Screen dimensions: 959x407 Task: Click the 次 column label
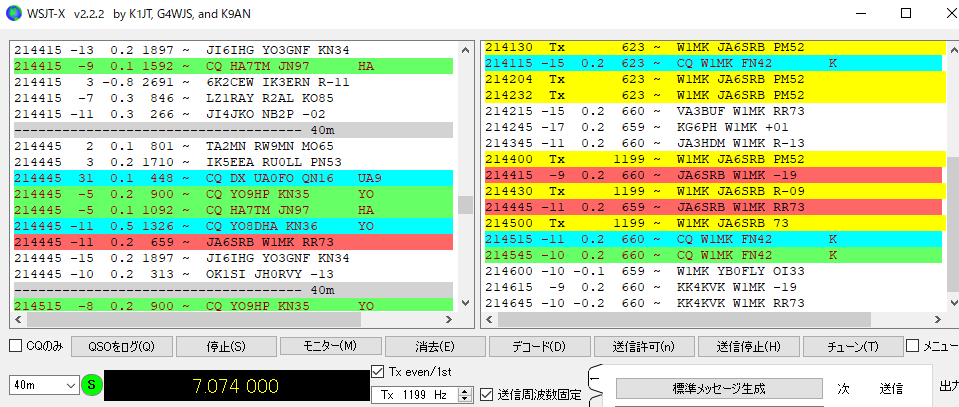[843, 388]
